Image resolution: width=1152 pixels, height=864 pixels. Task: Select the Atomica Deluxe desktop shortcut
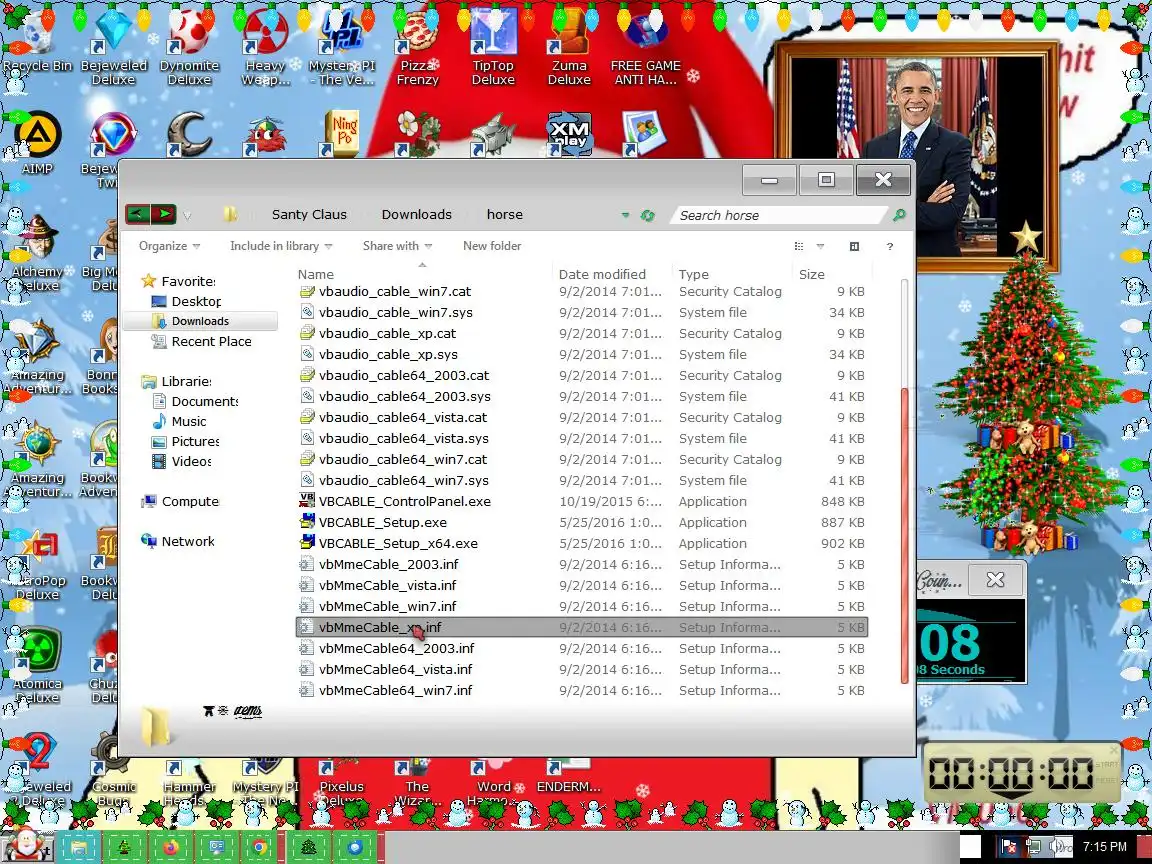(37, 665)
